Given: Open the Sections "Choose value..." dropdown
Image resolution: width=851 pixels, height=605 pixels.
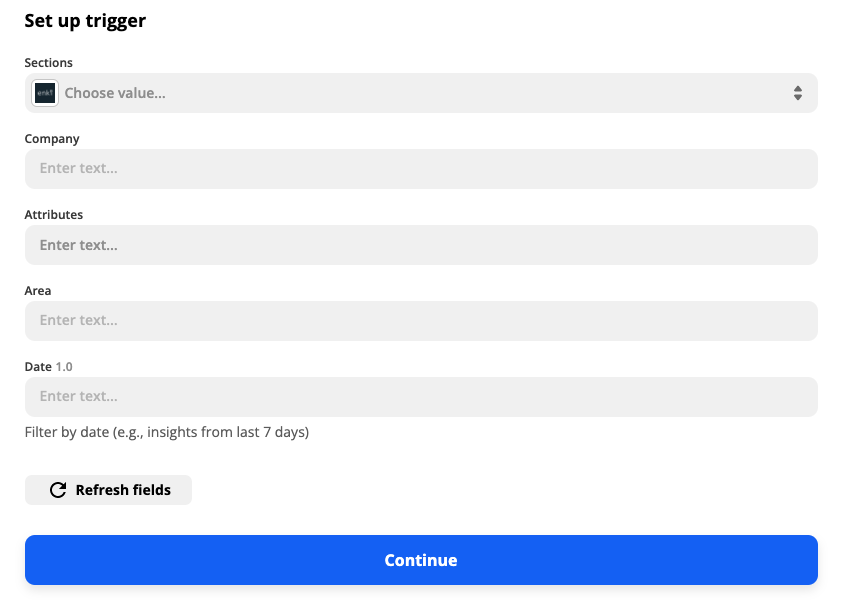Looking at the screenshot, I should [420, 93].
